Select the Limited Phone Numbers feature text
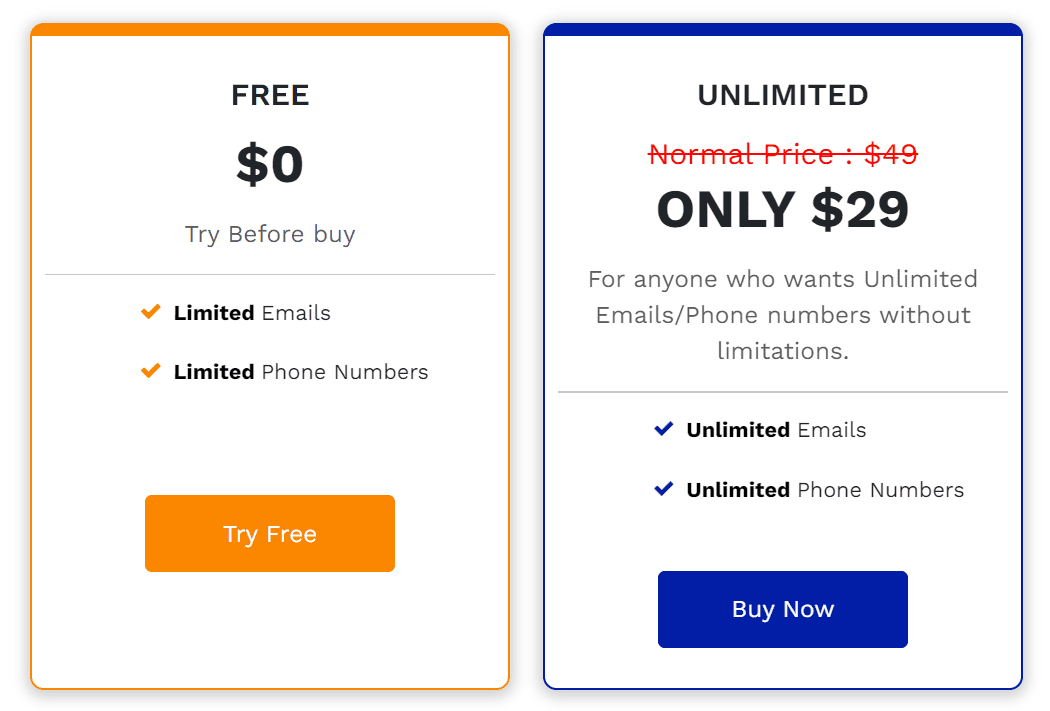1050x711 pixels. (x=300, y=371)
